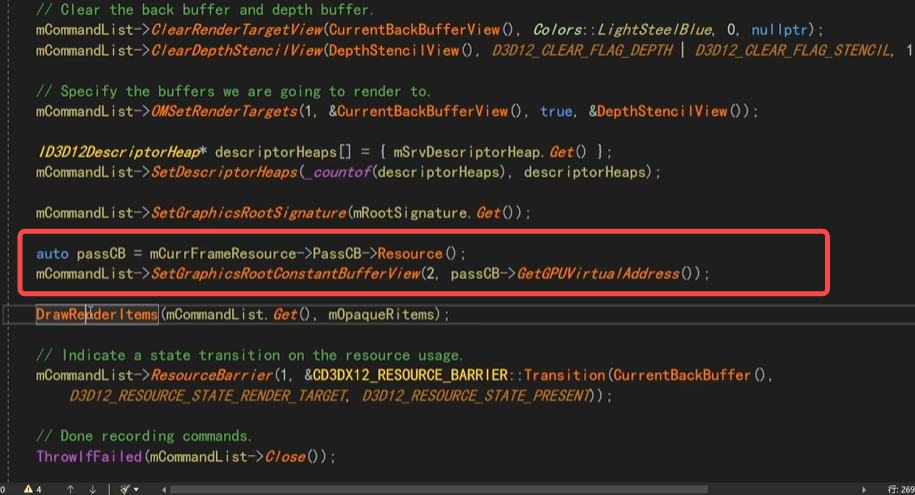Screen dimensions: 915x495
Task: Click the auto keyword before passCB
Action: pos(52,254)
